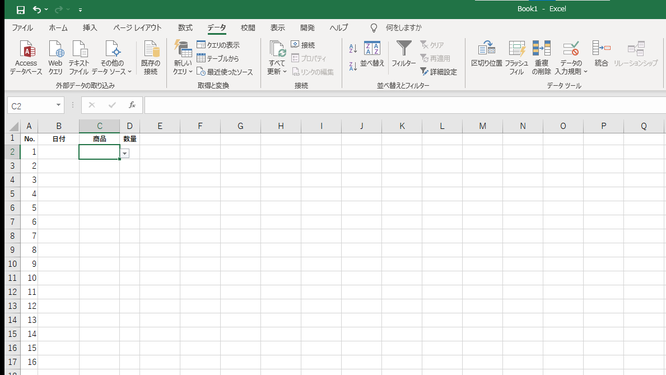Open the Customize Quick Access Toolbar dropdown
This screenshot has width=666, height=375.
[80, 9]
